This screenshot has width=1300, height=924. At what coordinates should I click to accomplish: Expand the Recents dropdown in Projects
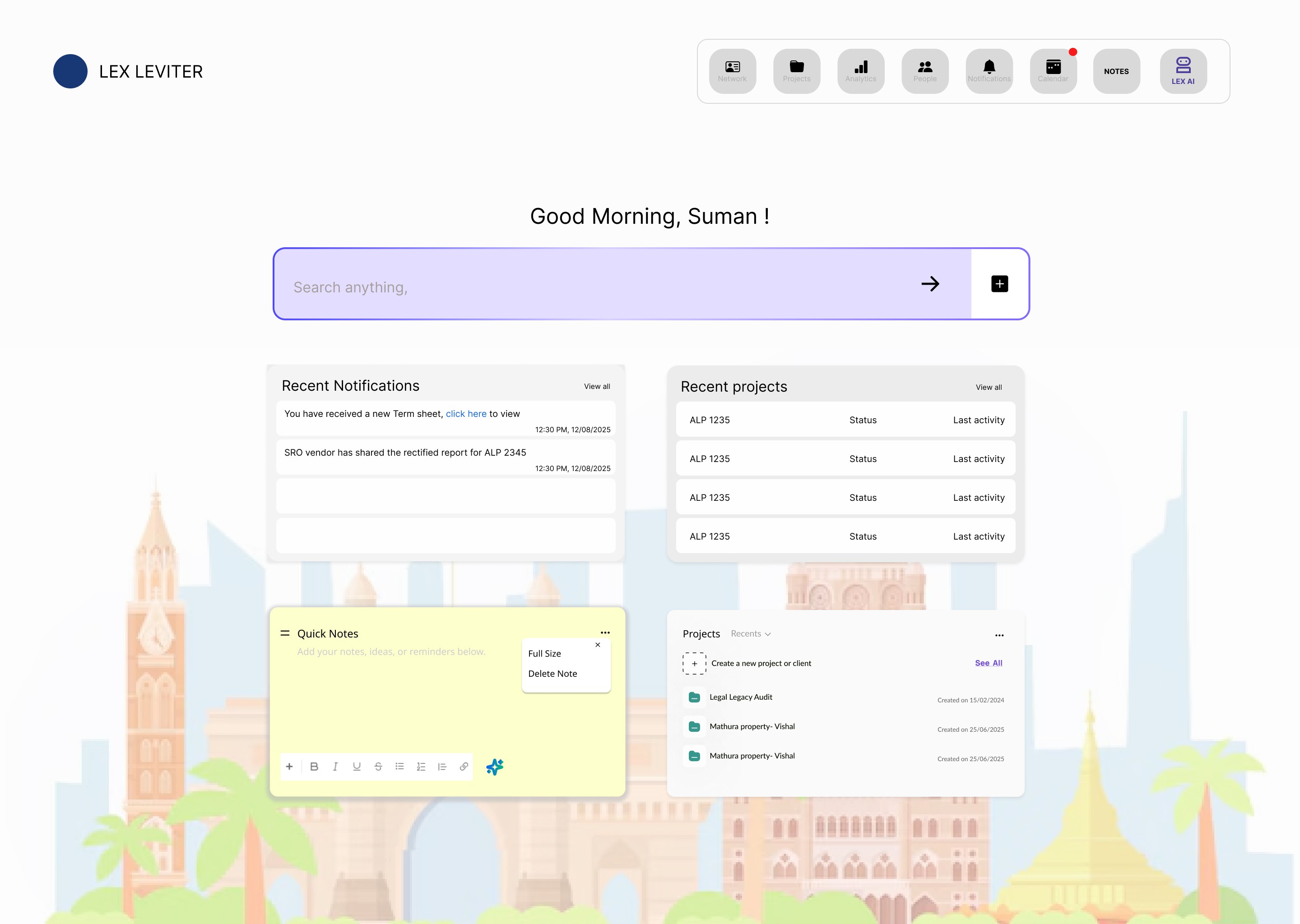[x=750, y=633]
